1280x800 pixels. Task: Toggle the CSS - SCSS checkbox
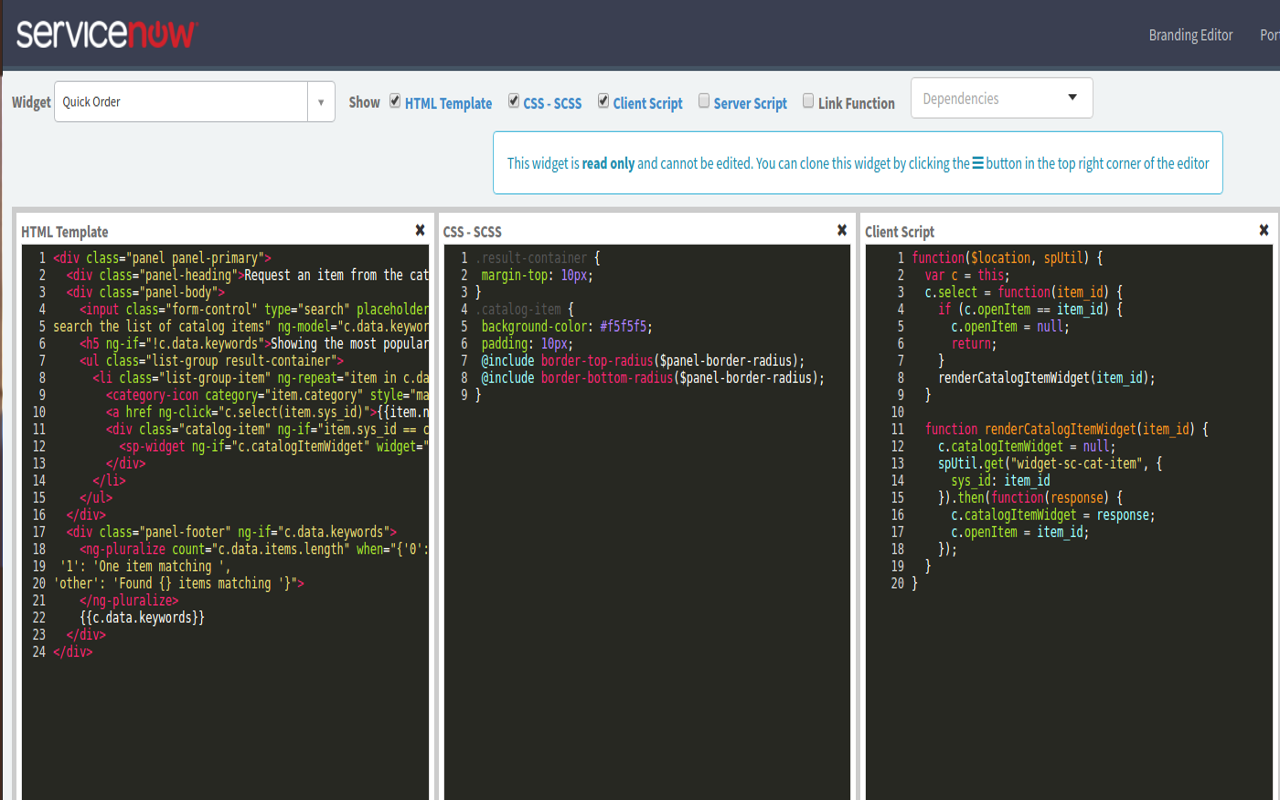coord(514,101)
